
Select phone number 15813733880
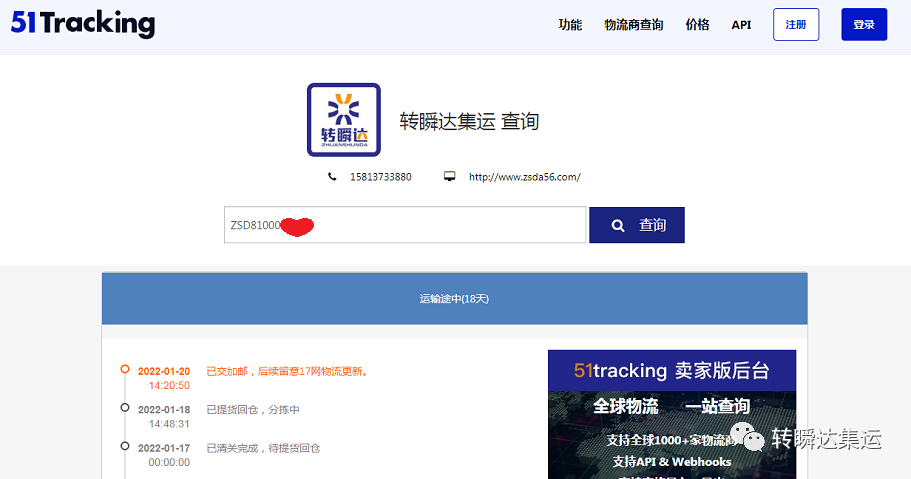tap(381, 177)
